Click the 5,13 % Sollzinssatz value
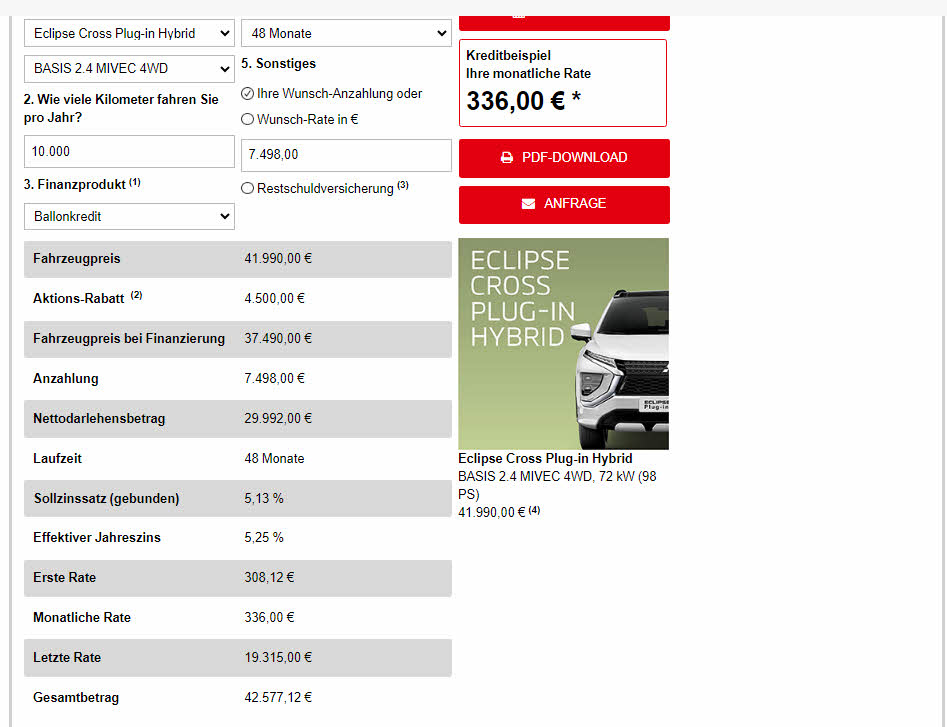Screen dimensions: 947x727 point(264,498)
